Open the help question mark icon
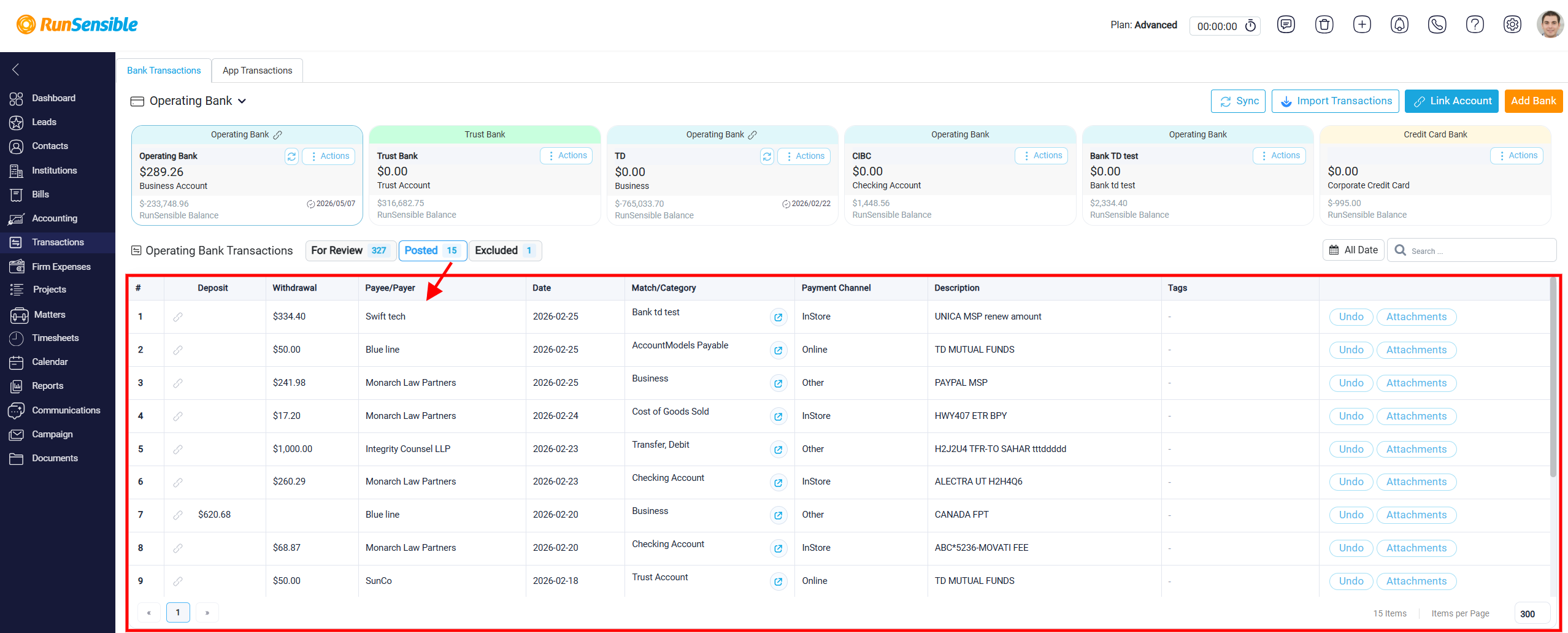 tap(1475, 25)
